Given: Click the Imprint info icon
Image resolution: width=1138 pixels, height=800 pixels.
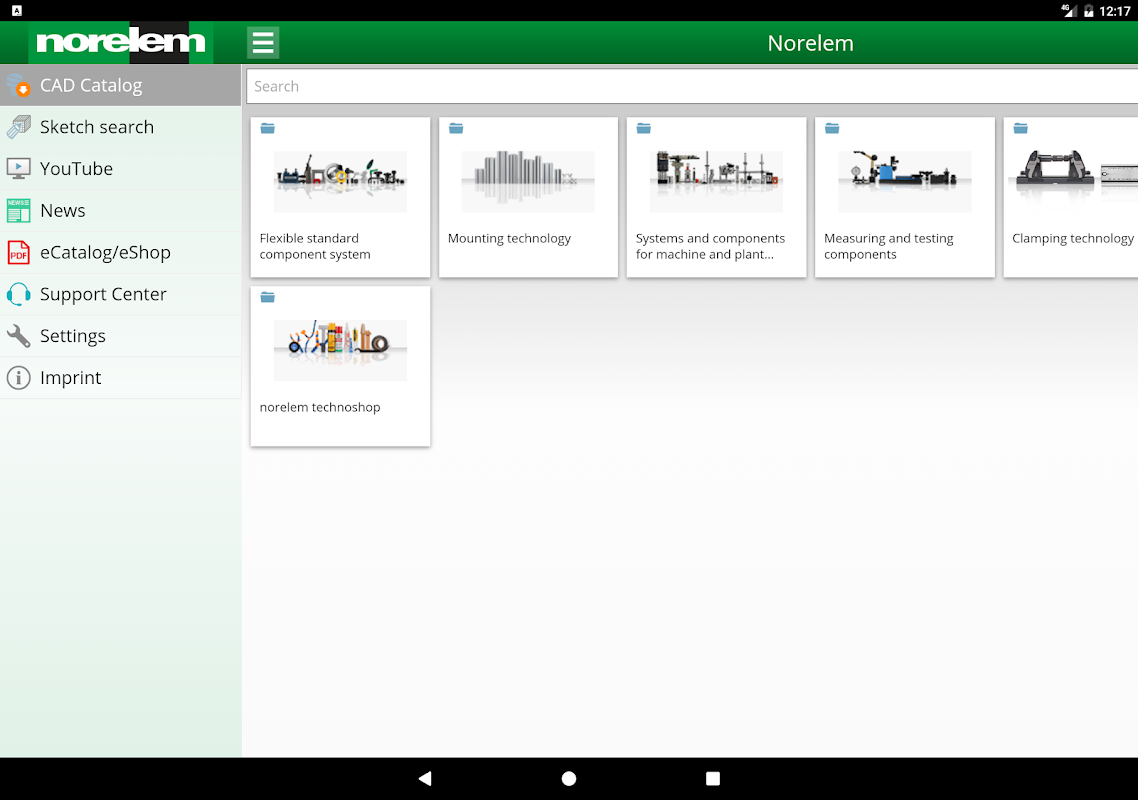Looking at the screenshot, I should click(18, 377).
